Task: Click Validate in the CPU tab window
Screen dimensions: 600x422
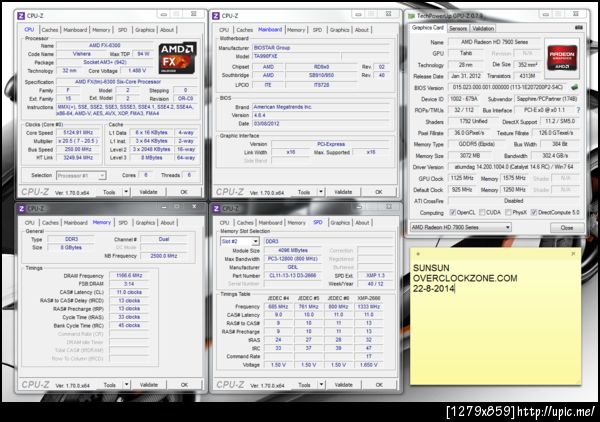Action: click(x=148, y=192)
